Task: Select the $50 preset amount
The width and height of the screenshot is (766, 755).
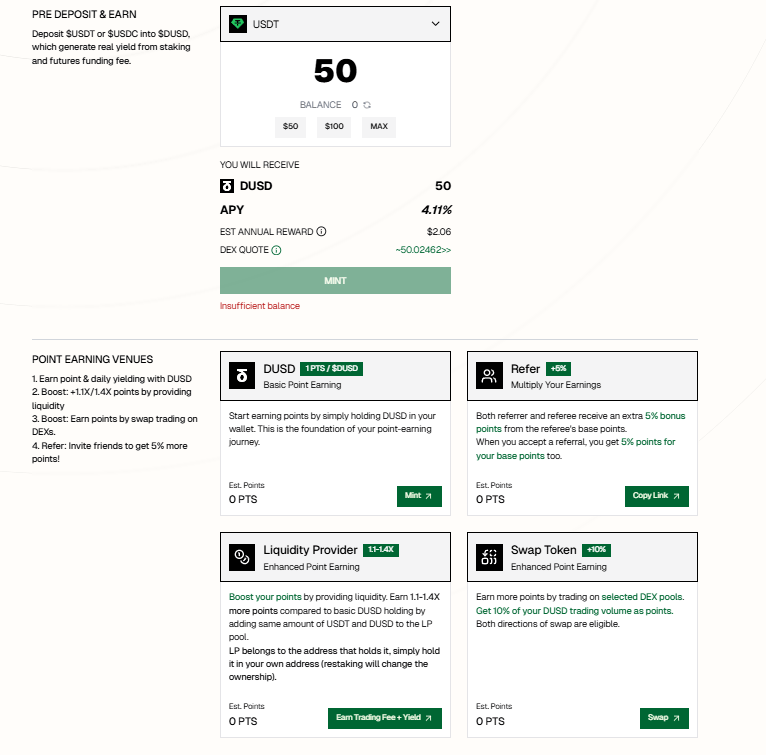Action: click(x=290, y=127)
